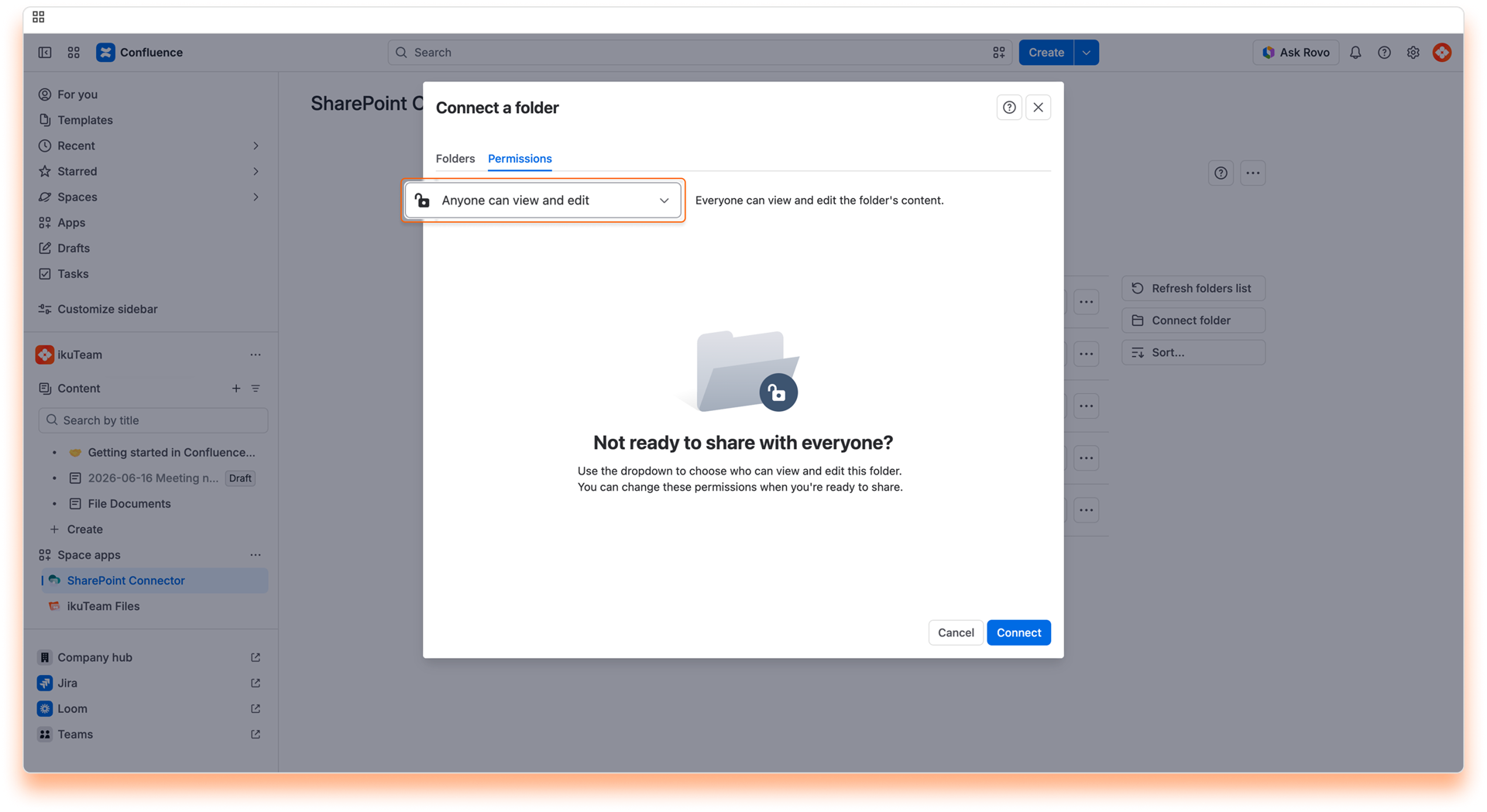
Task: Expand the Create button dropdown arrow
Action: [x=1087, y=53]
